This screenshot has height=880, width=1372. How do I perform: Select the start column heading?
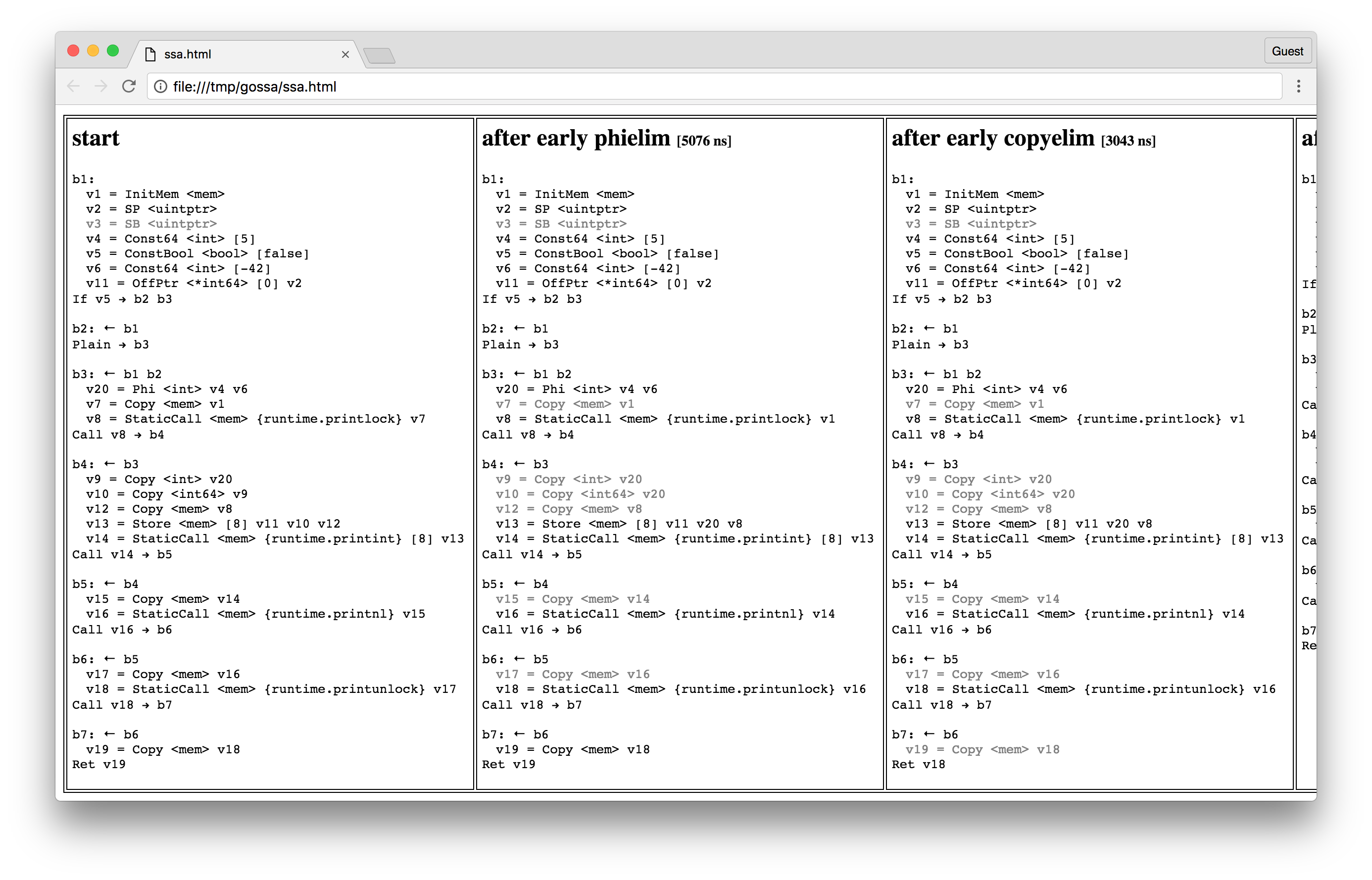click(x=96, y=138)
